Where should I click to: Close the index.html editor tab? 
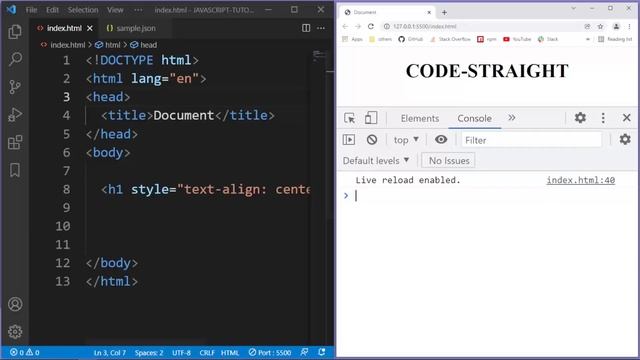pos(90,28)
